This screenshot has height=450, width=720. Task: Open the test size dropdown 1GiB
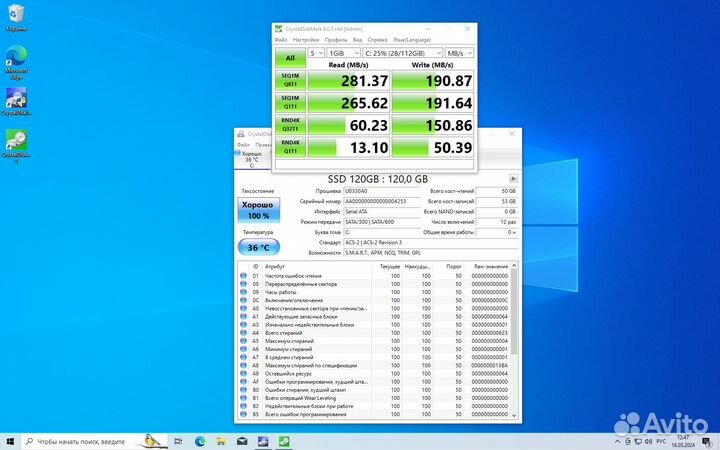pyautogui.click(x=343, y=53)
